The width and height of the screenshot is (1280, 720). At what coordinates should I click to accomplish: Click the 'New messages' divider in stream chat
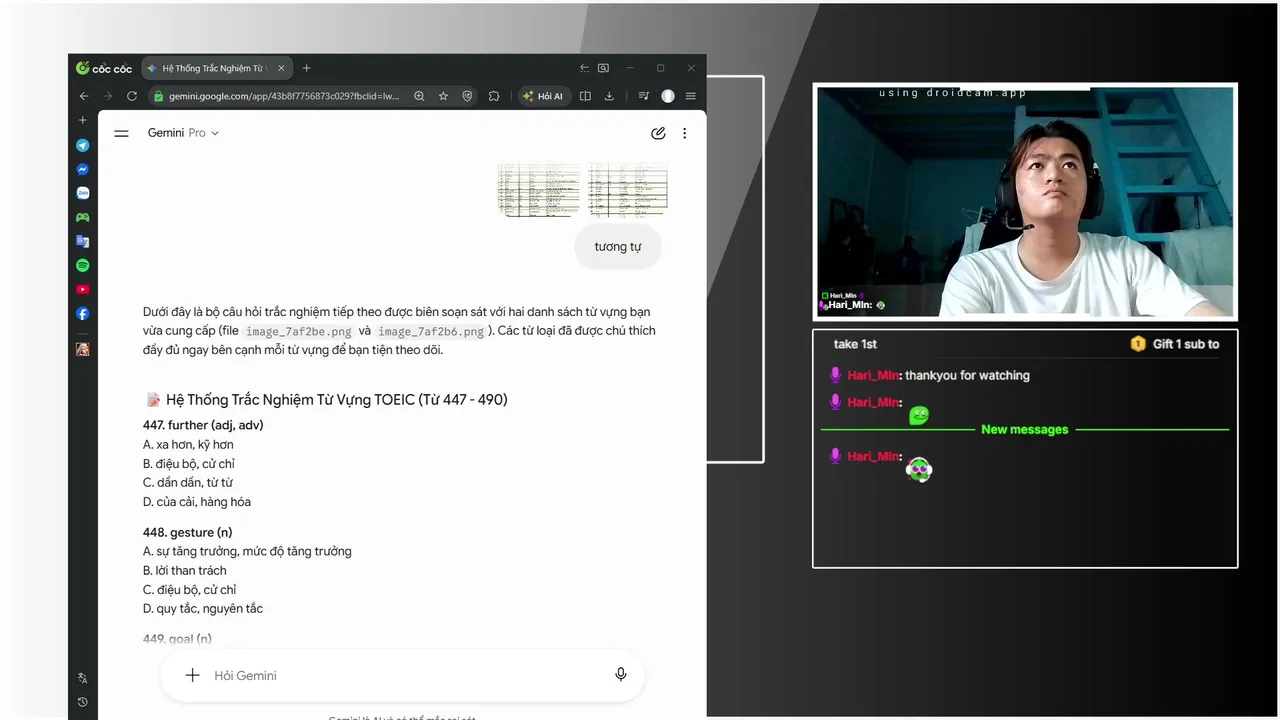tap(1025, 430)
